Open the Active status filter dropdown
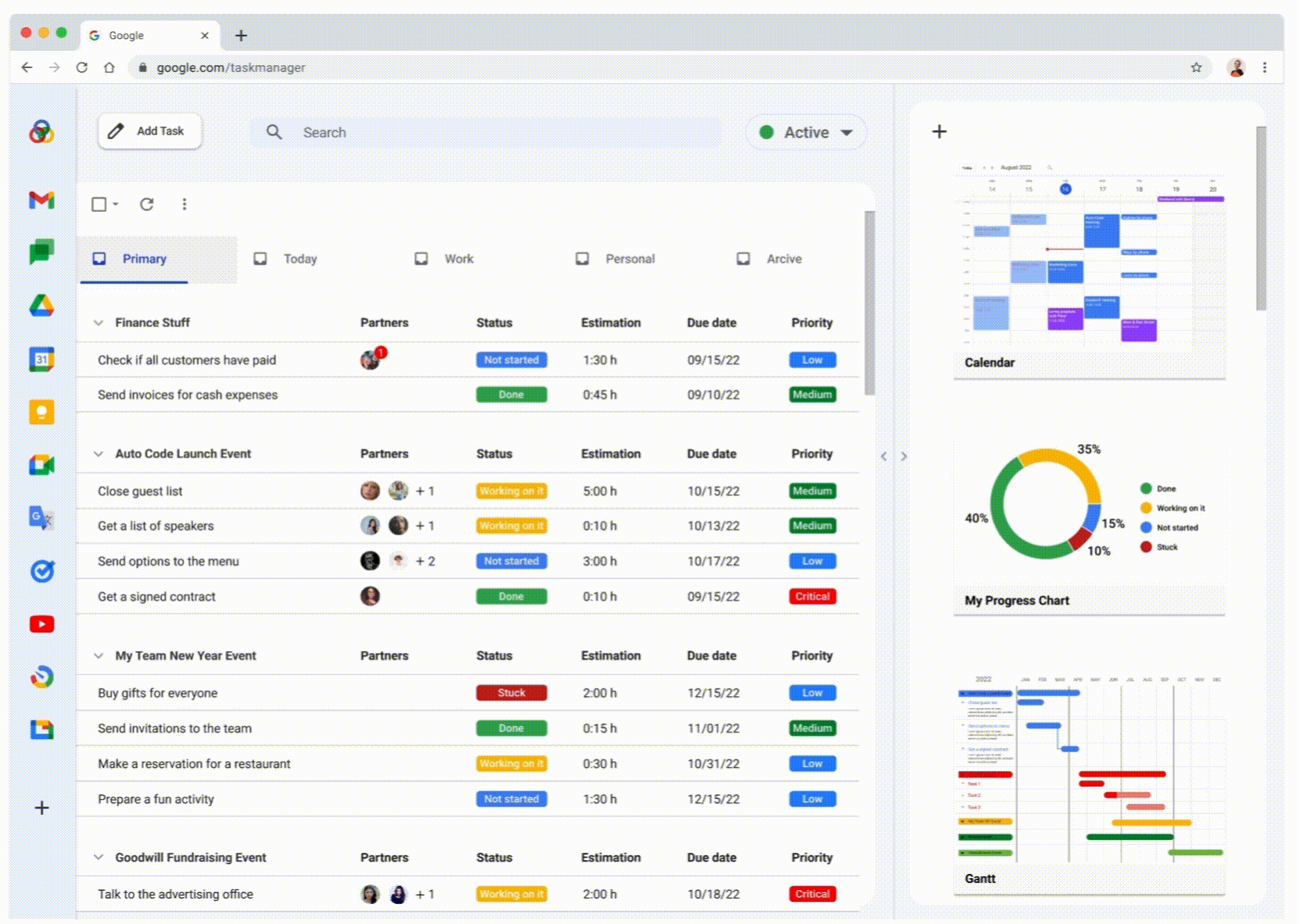 (805, 132)
